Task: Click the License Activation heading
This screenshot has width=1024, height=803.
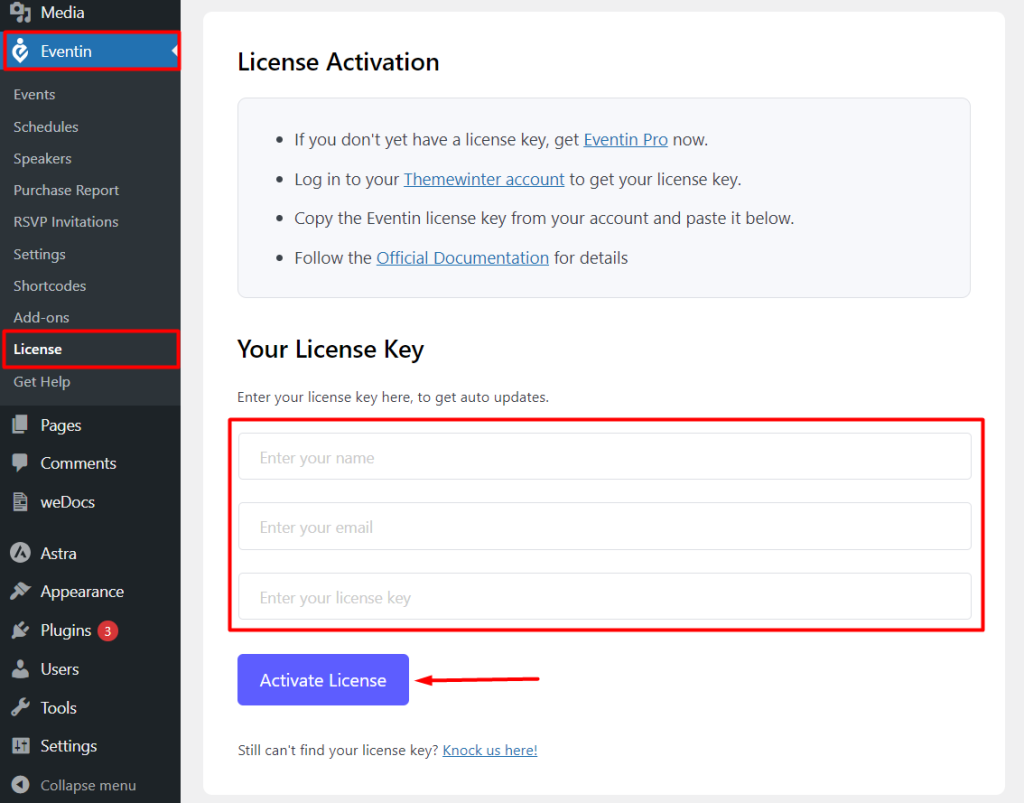Action: click(338, 61)
